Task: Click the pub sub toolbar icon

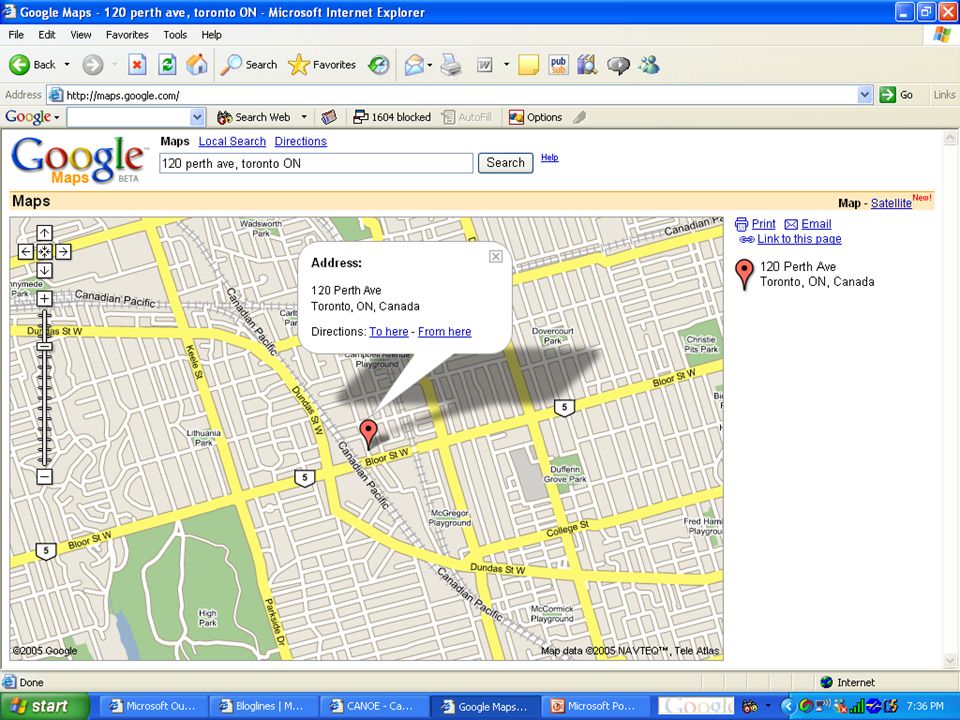Action: coord(558,64)
